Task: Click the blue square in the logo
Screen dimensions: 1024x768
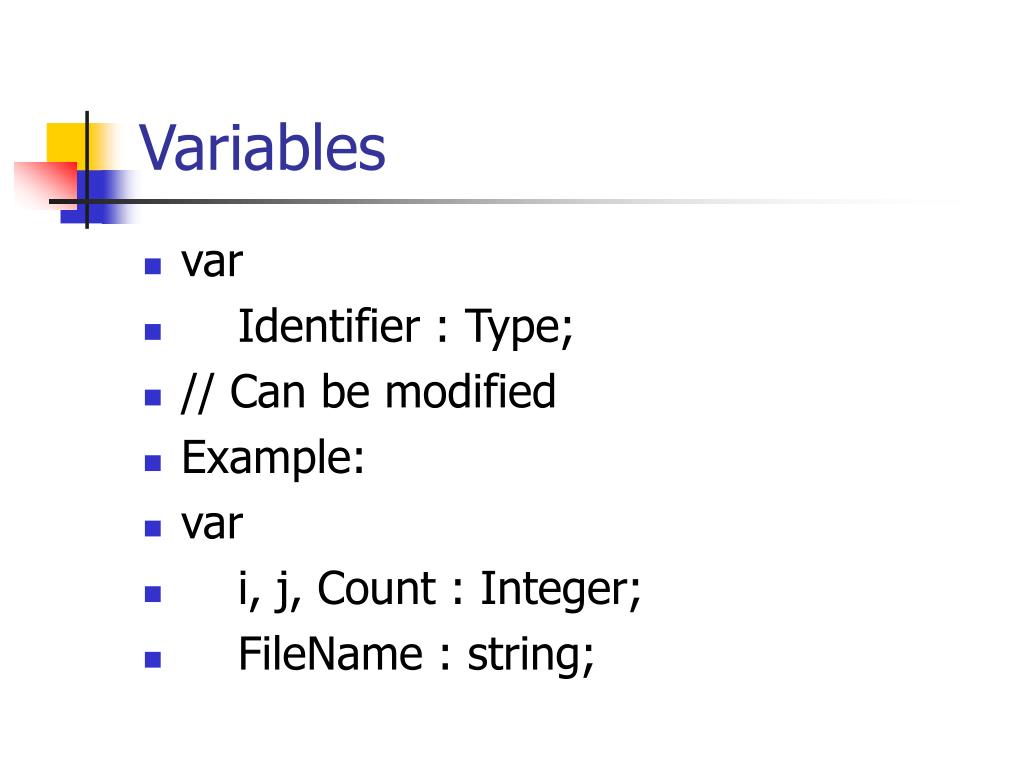Action: coord(97,197)
